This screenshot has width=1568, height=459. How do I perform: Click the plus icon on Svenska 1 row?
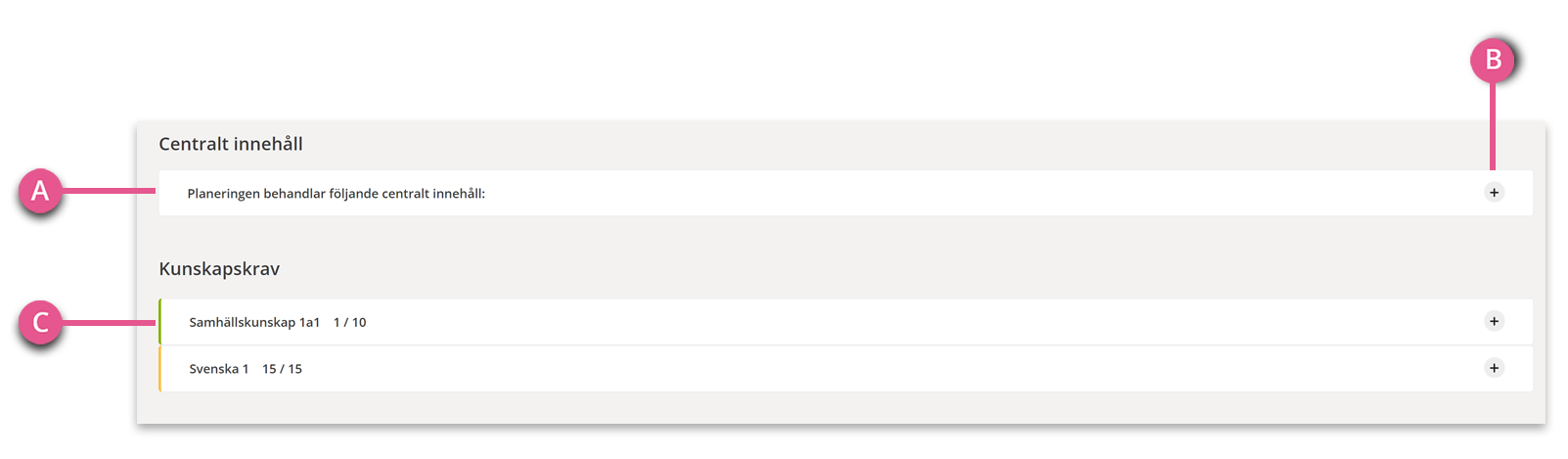(x=1494, y=368)
